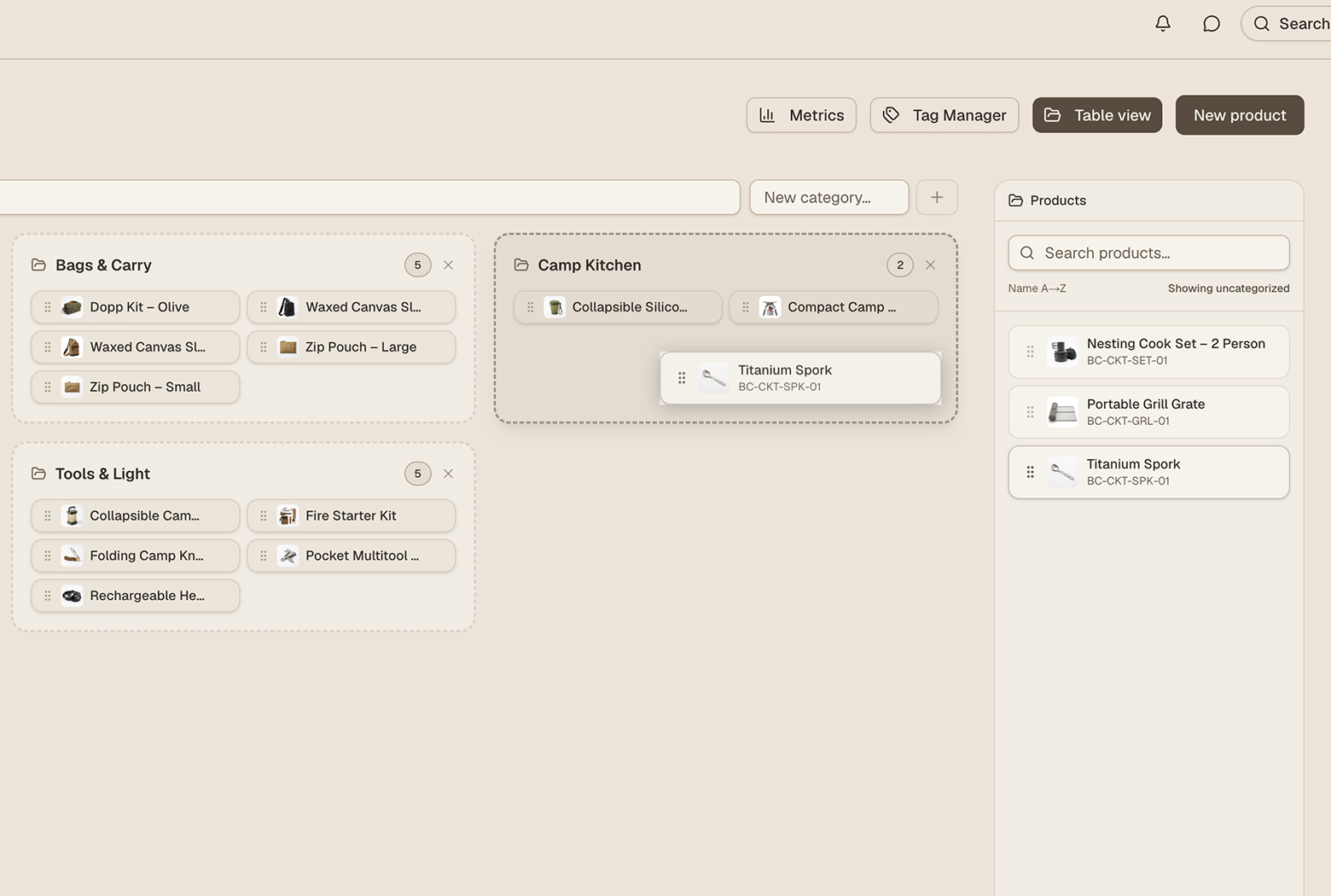Screen dimensions: 1331x896
Task: Click the Camp Kitchen count badge
Action: pos(900,265)
